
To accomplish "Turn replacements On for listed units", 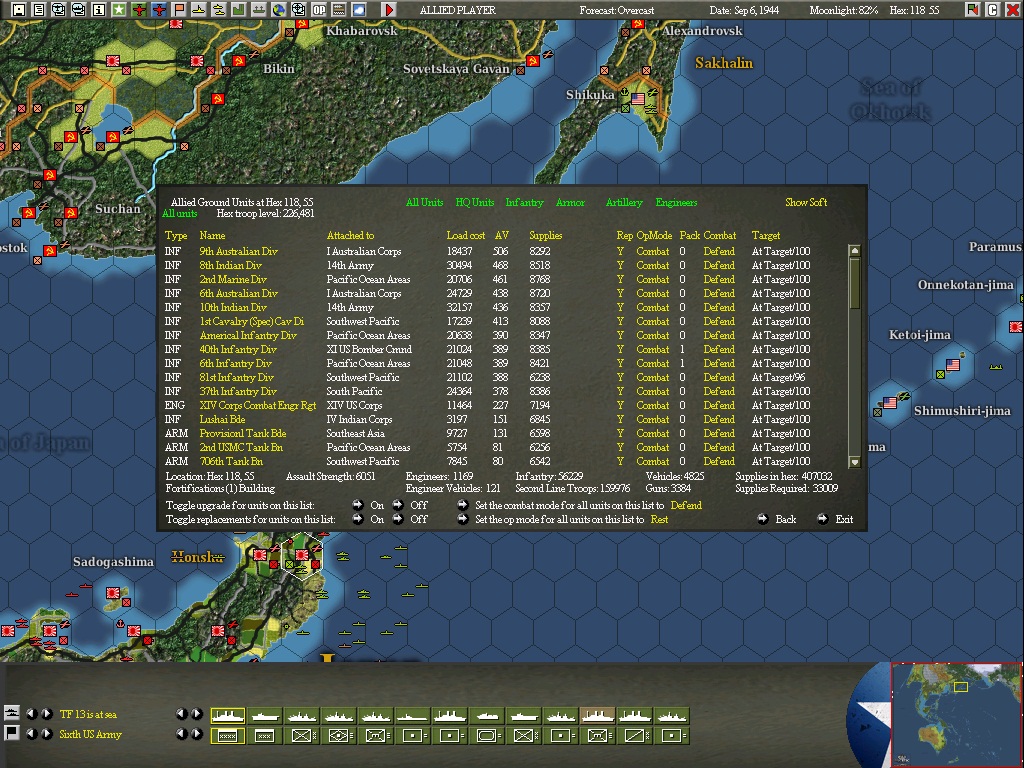I will (x=358, y=519).
